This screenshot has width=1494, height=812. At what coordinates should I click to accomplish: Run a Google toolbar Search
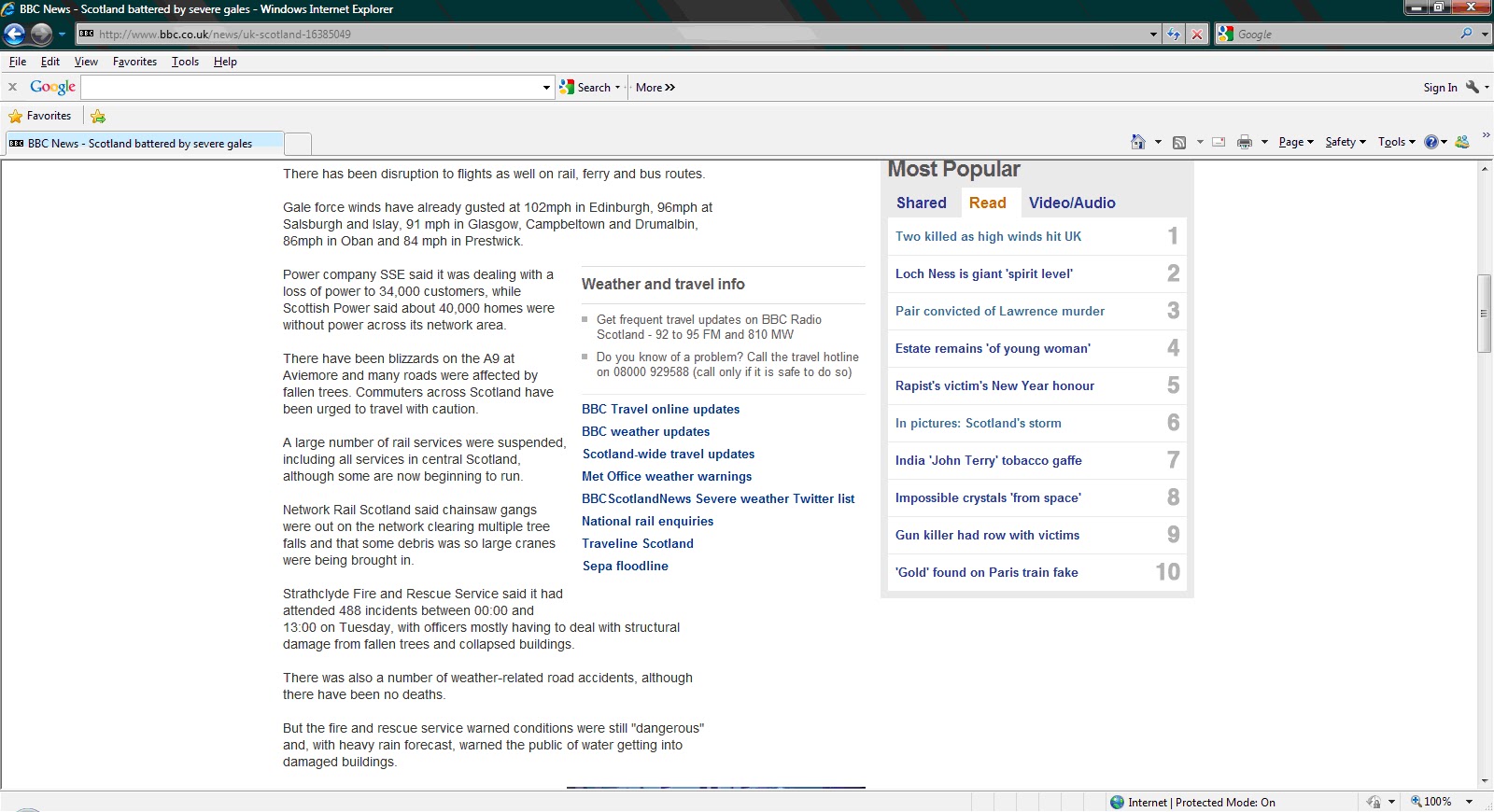coord(589,87)
